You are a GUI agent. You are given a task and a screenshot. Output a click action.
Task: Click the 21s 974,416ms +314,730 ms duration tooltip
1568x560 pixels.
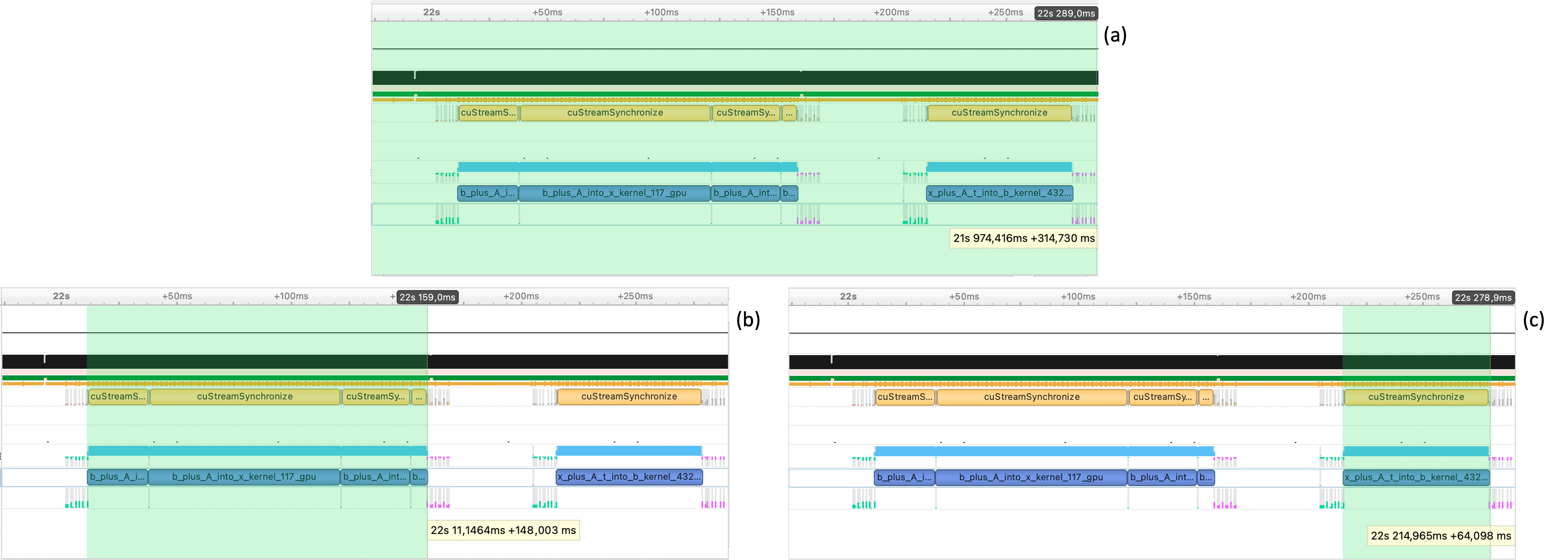pyautogui.click(x=1024, y=238)
